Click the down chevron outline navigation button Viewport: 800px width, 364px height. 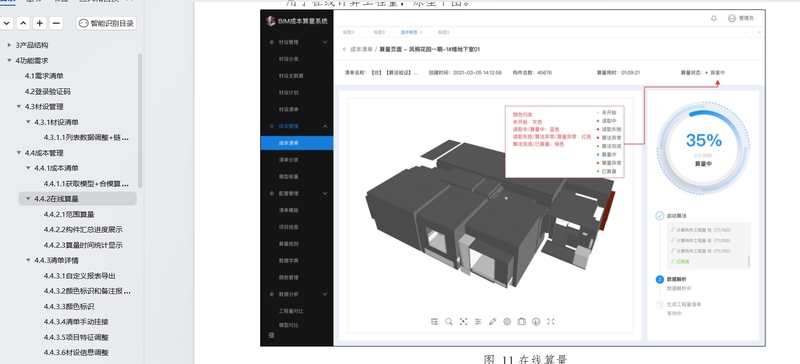pos(7,23)
